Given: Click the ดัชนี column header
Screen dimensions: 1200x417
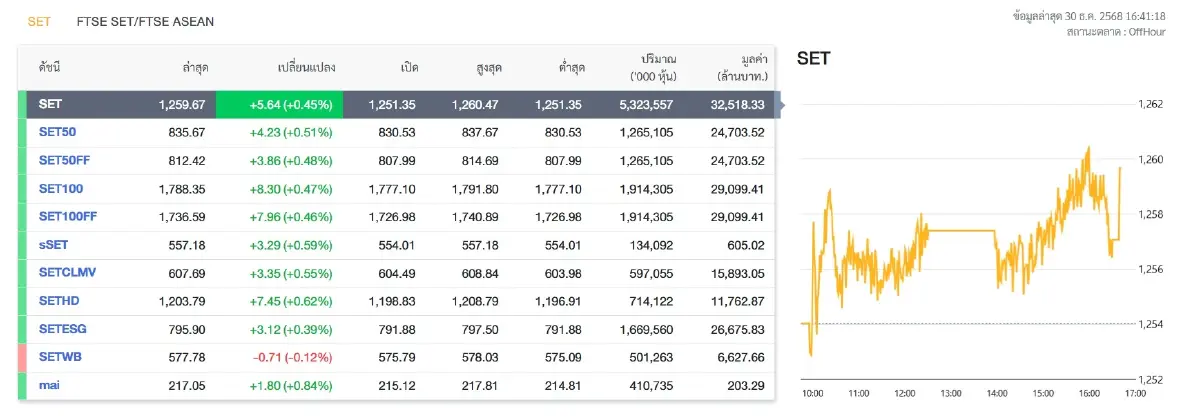Looking at the screenshot, I should [x=50, y=68].
